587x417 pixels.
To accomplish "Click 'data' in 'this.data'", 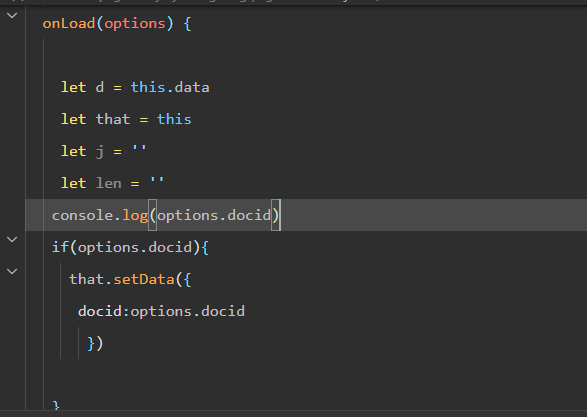I will click(192, 88).
